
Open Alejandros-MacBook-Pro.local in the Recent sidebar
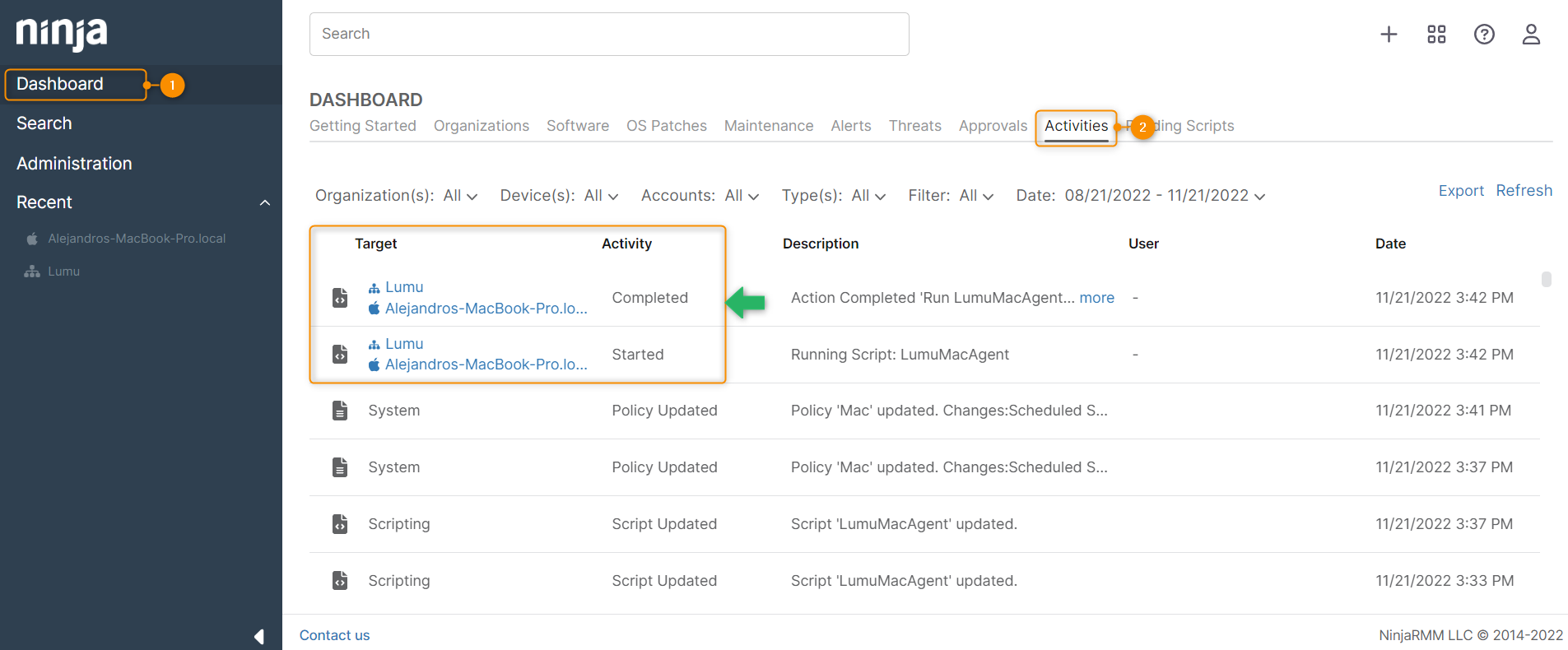(x=136, y=239)
